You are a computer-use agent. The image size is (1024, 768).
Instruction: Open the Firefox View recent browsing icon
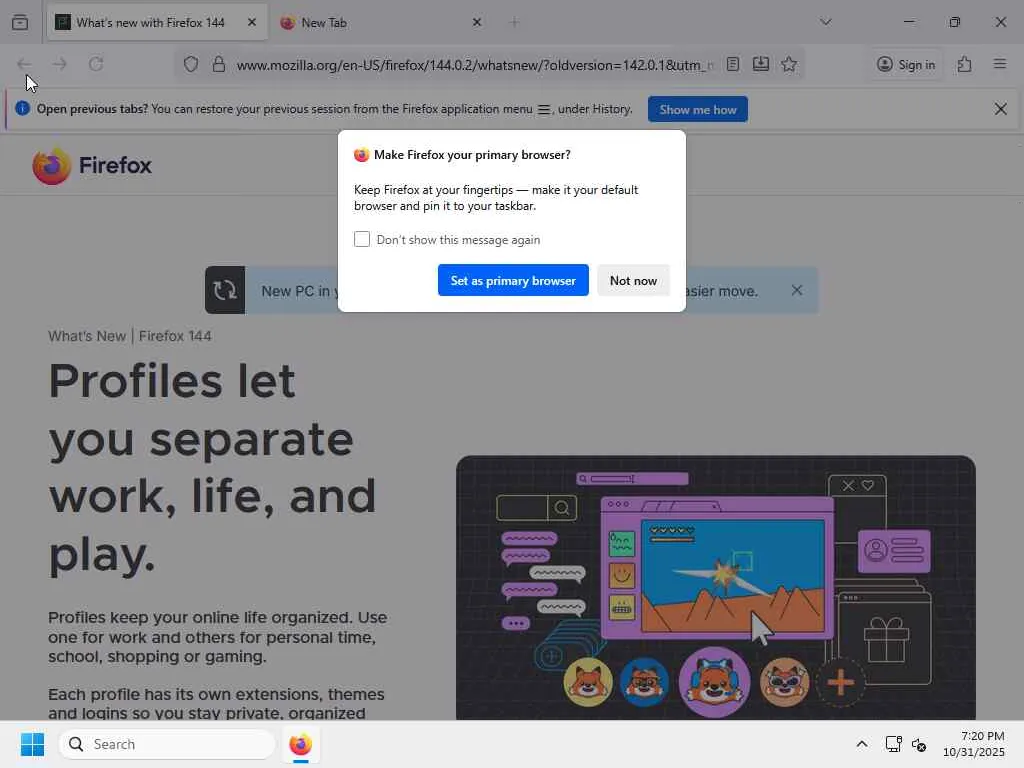point(20,22)
